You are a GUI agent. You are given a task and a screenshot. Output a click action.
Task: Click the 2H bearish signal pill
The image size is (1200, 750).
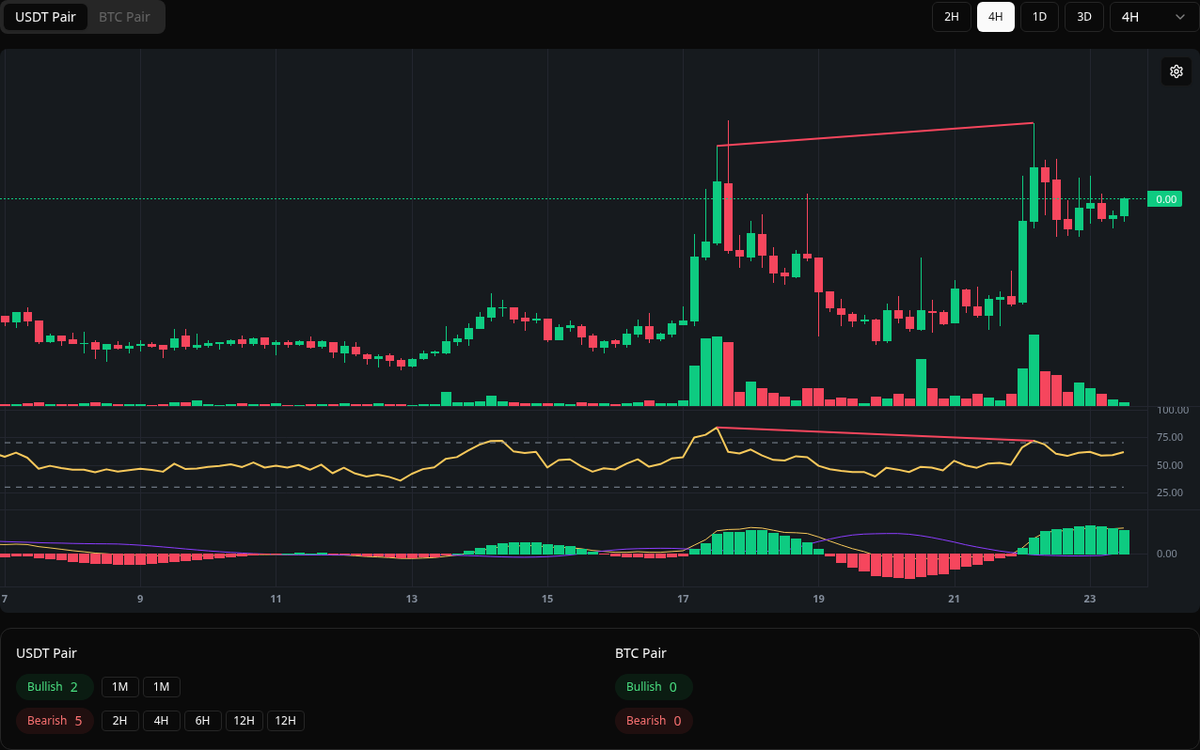click(x=119, y=720)
